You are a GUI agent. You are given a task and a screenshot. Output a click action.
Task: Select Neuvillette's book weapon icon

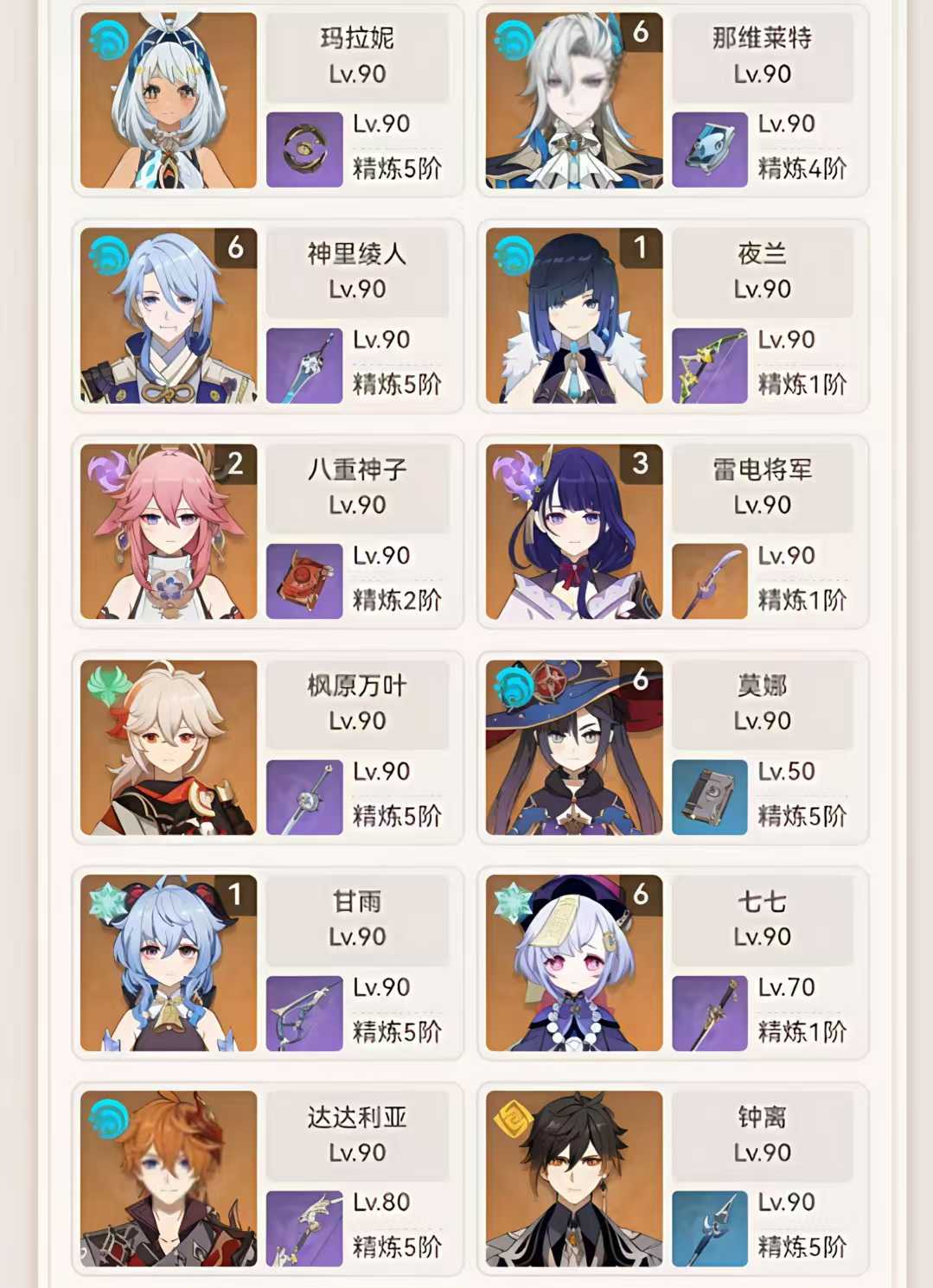point(709,150)
